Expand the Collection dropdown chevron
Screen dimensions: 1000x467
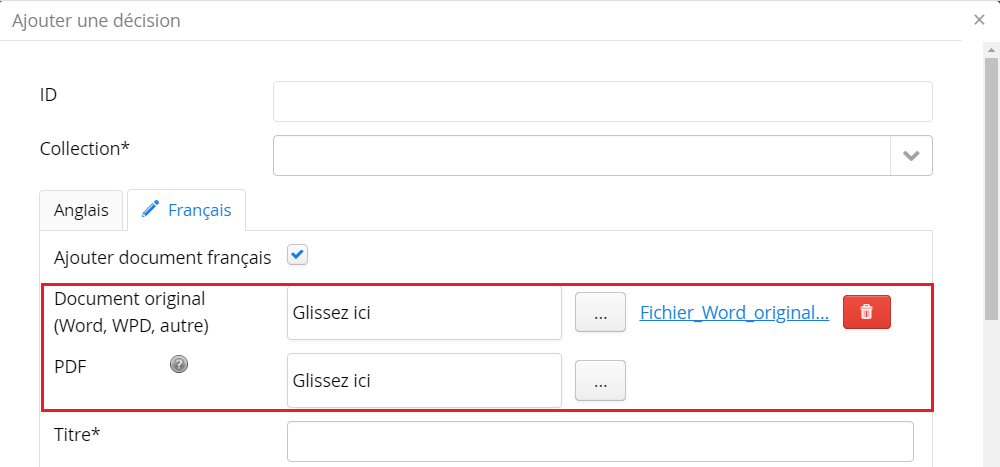point(911,156)
